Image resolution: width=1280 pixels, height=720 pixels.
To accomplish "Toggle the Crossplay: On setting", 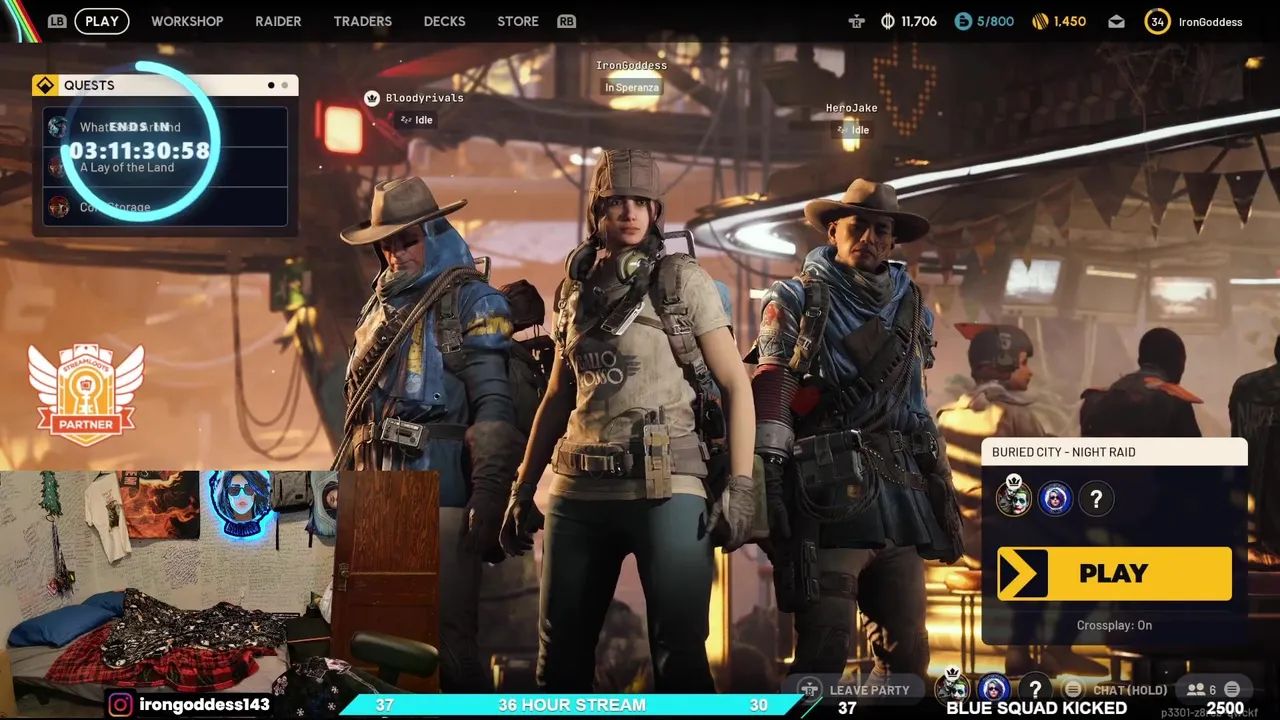I will [x=1114, y=625].
